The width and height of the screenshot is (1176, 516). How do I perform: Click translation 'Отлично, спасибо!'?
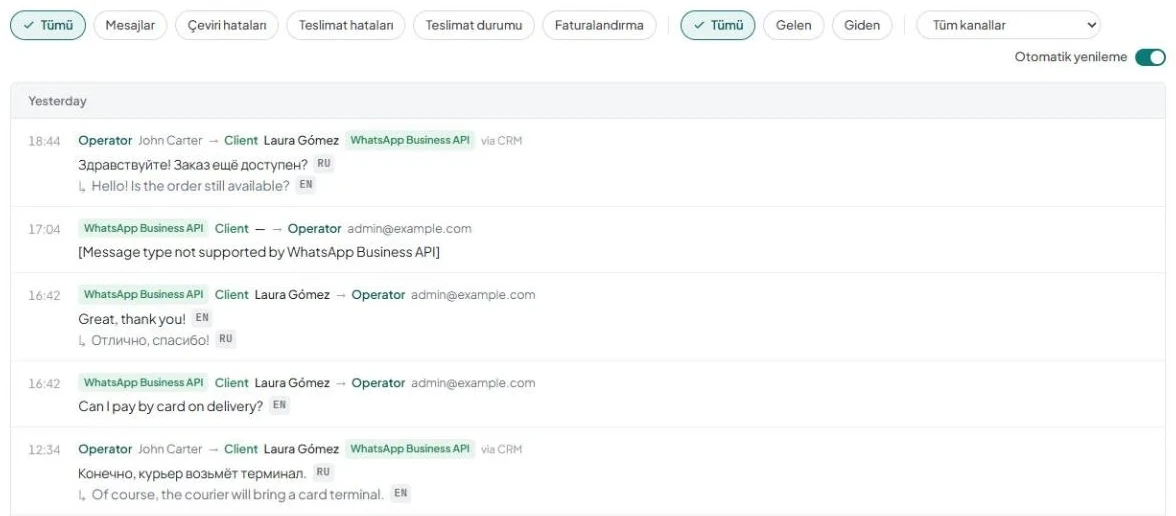click(150, 340)
